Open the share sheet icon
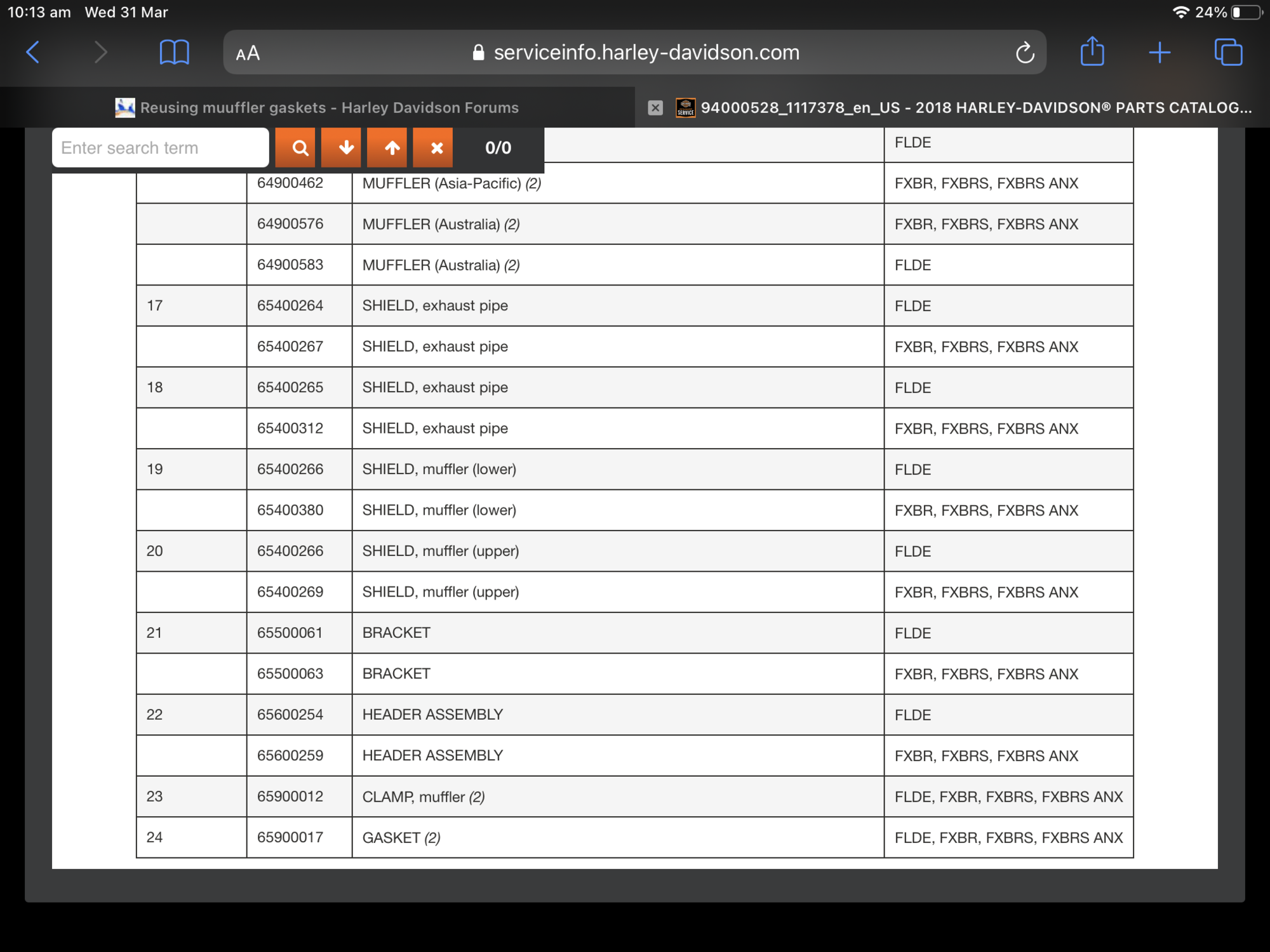 pyautogui.click(x=1092, y=51)
